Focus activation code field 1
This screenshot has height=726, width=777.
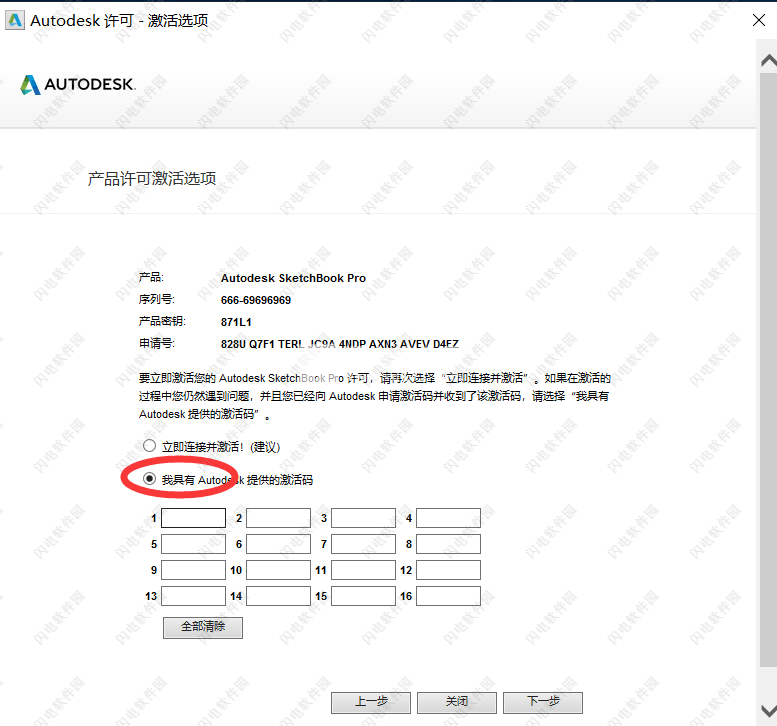[193, 518]
